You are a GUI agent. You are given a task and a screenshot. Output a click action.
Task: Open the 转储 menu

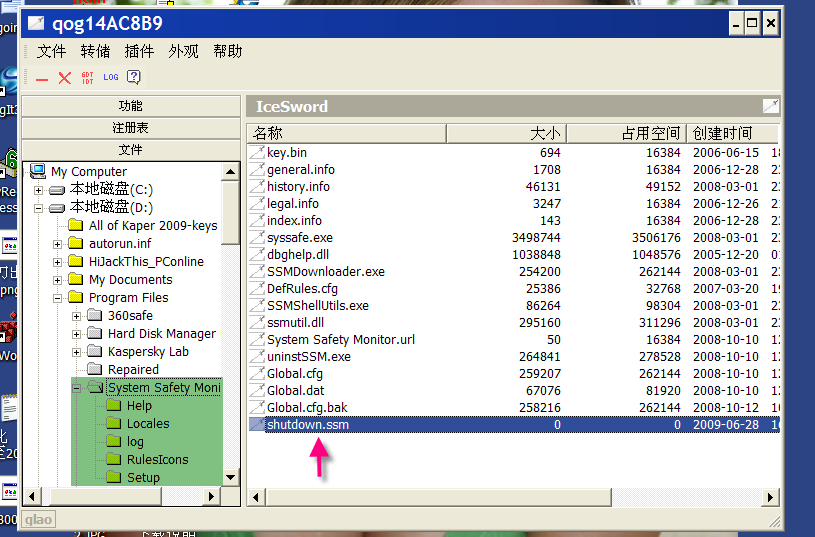pyautogui.click(x=96, y=51)
